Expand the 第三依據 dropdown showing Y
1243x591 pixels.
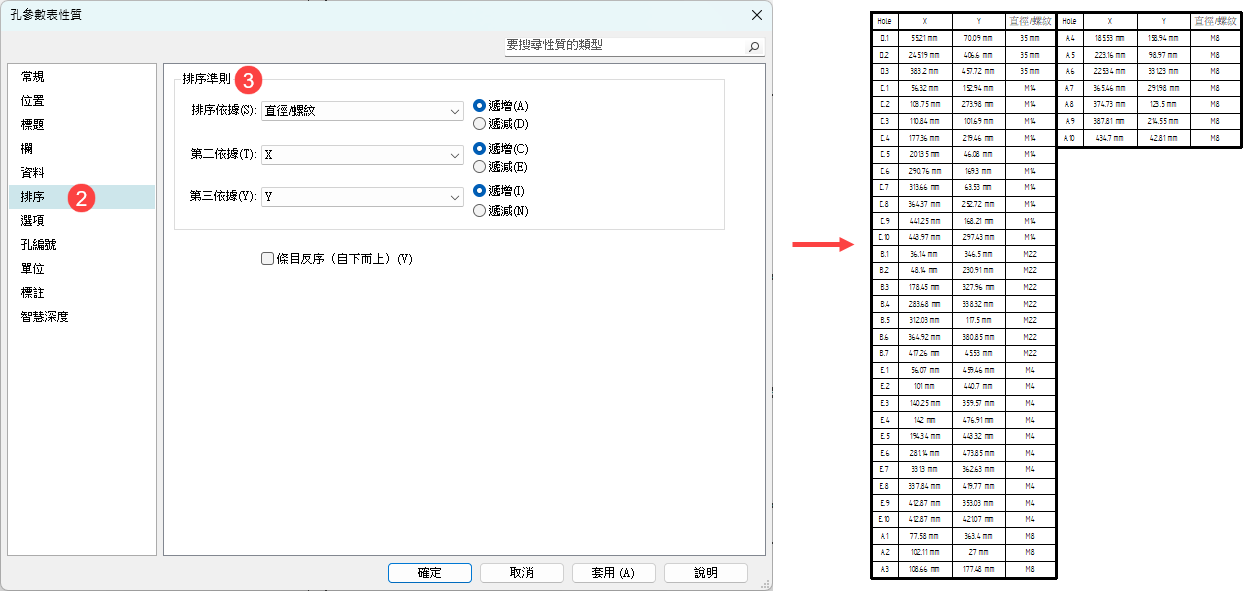tap(360, 197)
